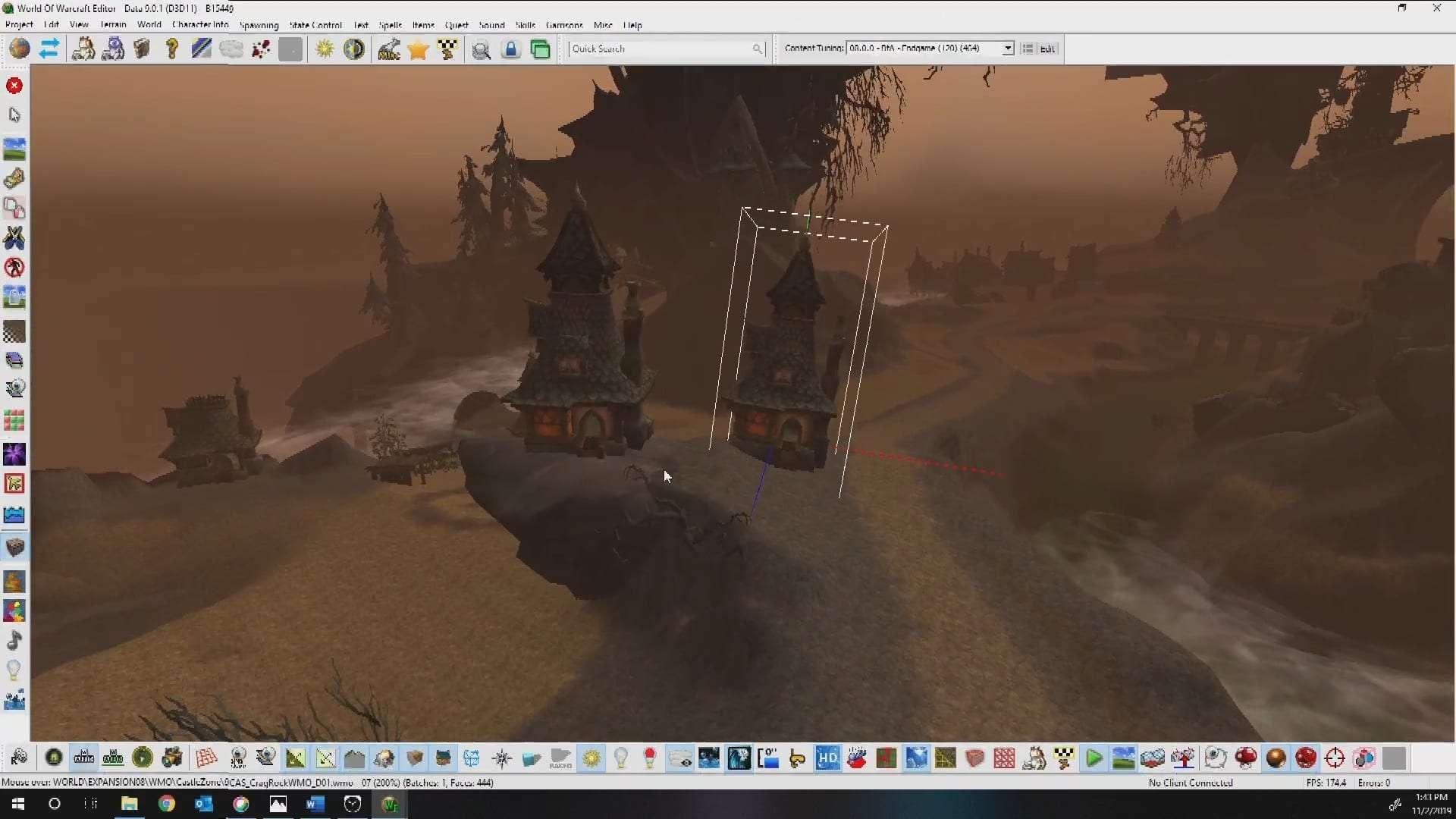Open the Spawning menu

[x=259, y=25]
